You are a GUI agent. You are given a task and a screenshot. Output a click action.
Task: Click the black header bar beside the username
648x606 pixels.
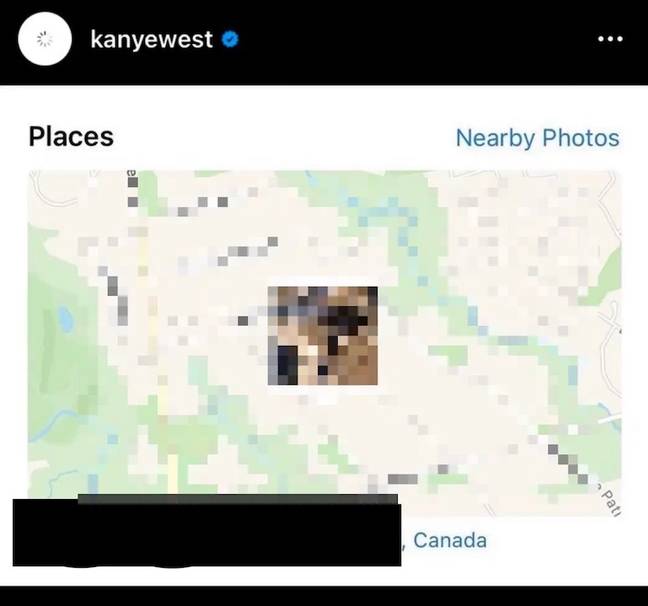click(x=413, y=41)
